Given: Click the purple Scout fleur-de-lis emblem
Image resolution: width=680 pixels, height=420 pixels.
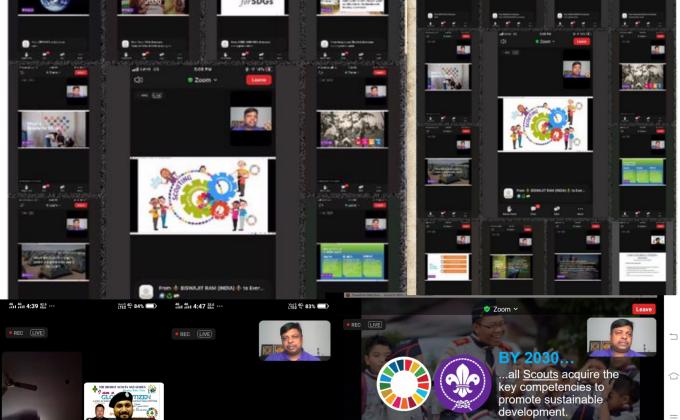Looking at the screenshot, I should pos(462,383).
